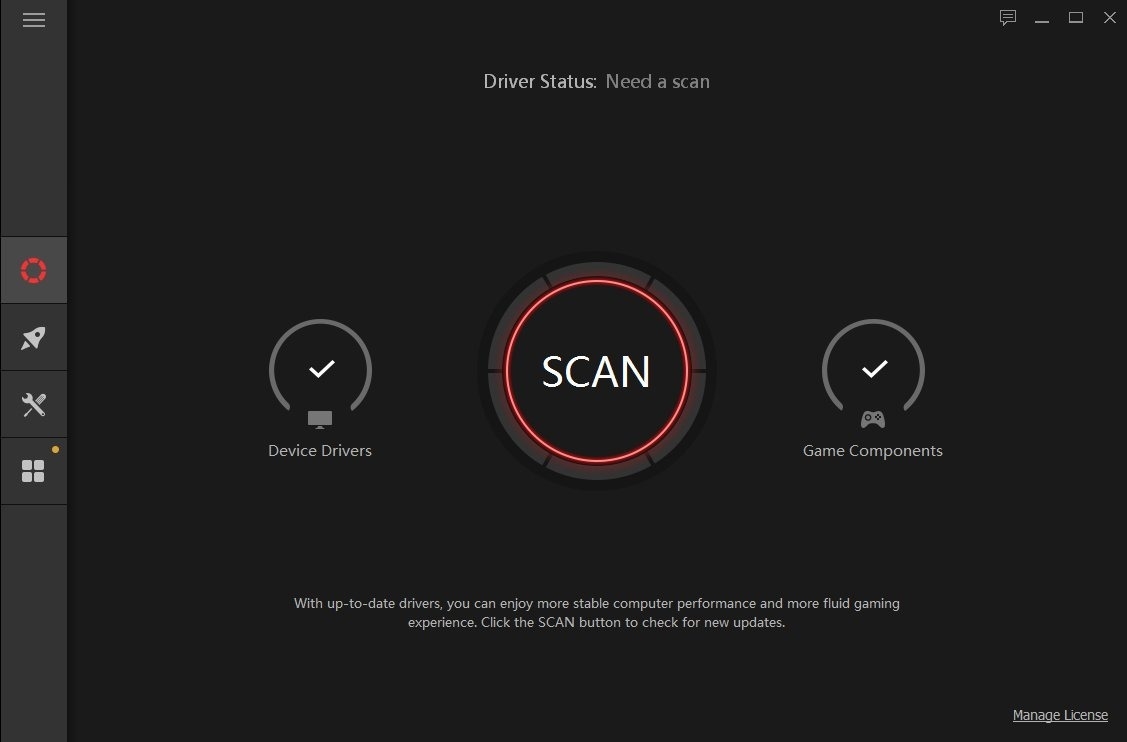Click the gamepad icon under Game Components gauge
Viewport: 1127px width, 742px height.
873,419
